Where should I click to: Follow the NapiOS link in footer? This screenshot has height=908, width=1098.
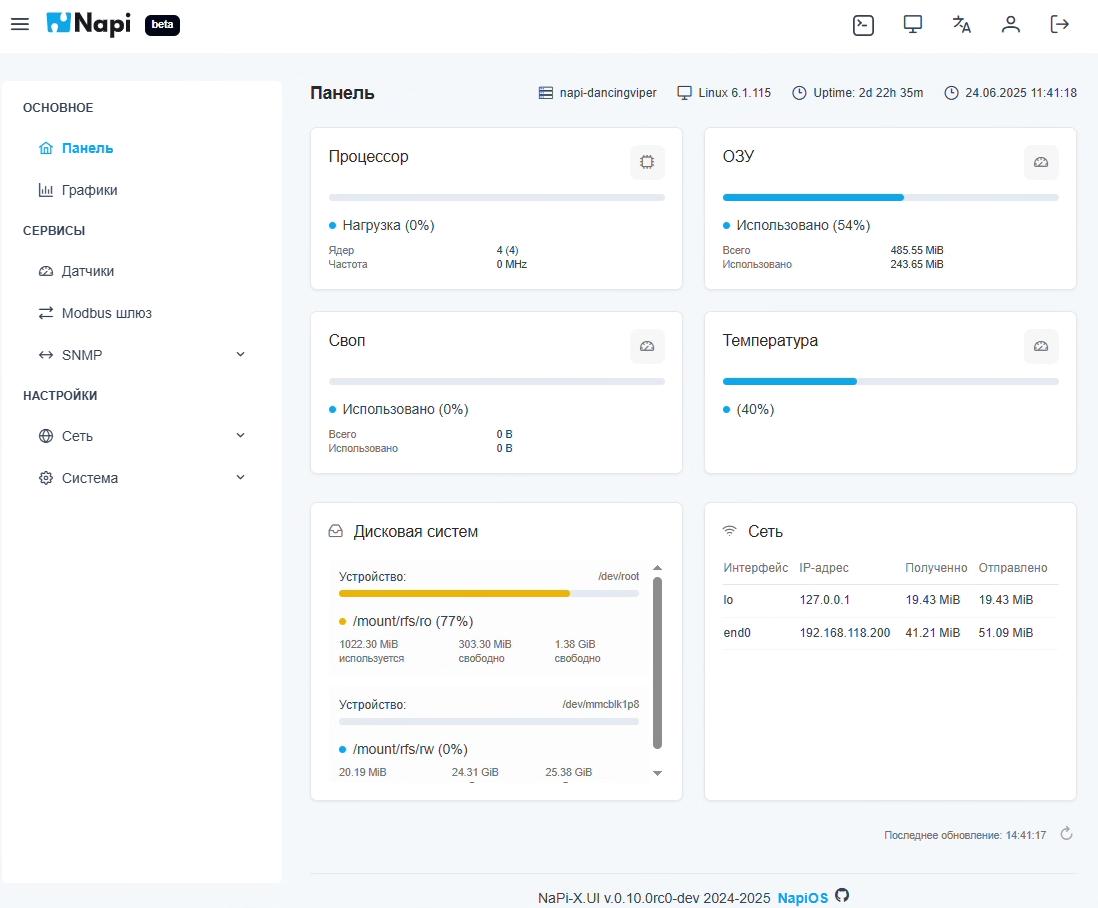point(802,898)
